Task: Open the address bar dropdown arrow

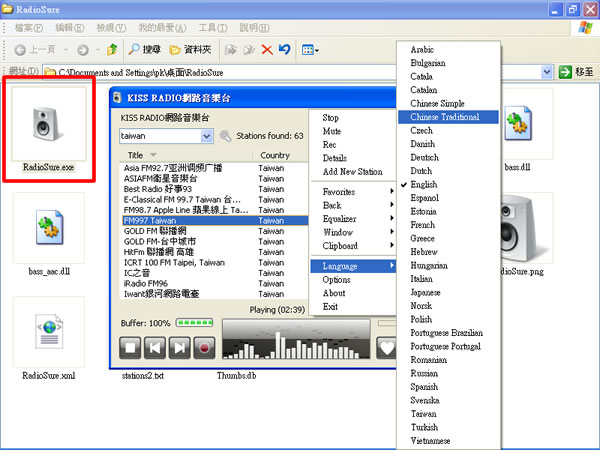Action: pos(547,72)
